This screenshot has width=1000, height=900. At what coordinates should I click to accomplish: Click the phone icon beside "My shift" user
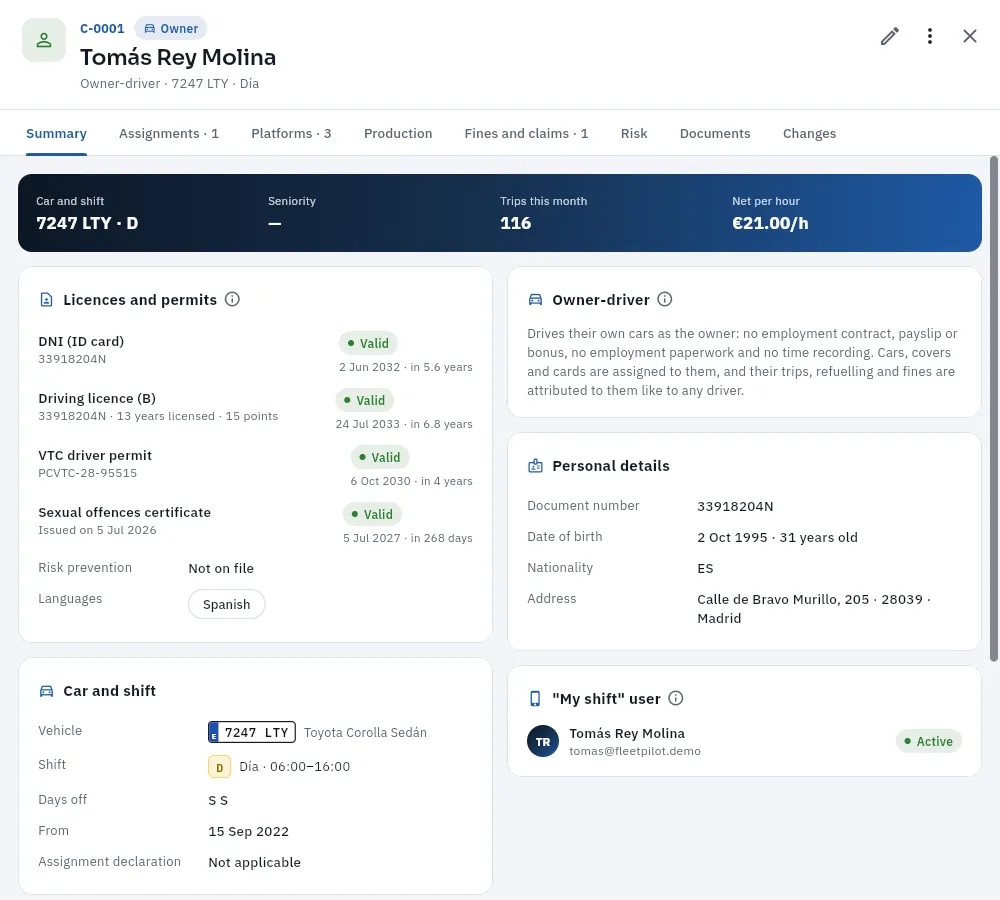point(535,699)
